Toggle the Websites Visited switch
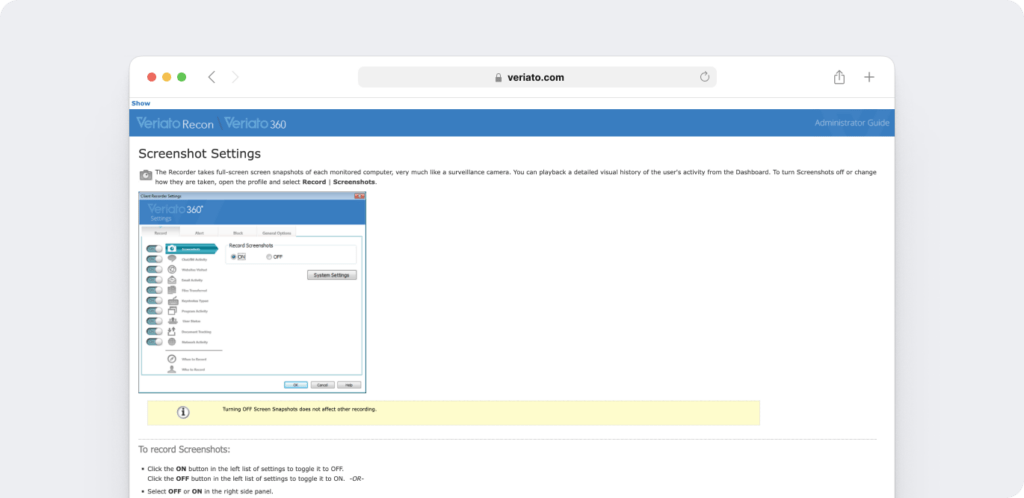This screenshot has width=1024, height=498. [x=154, y=270]
